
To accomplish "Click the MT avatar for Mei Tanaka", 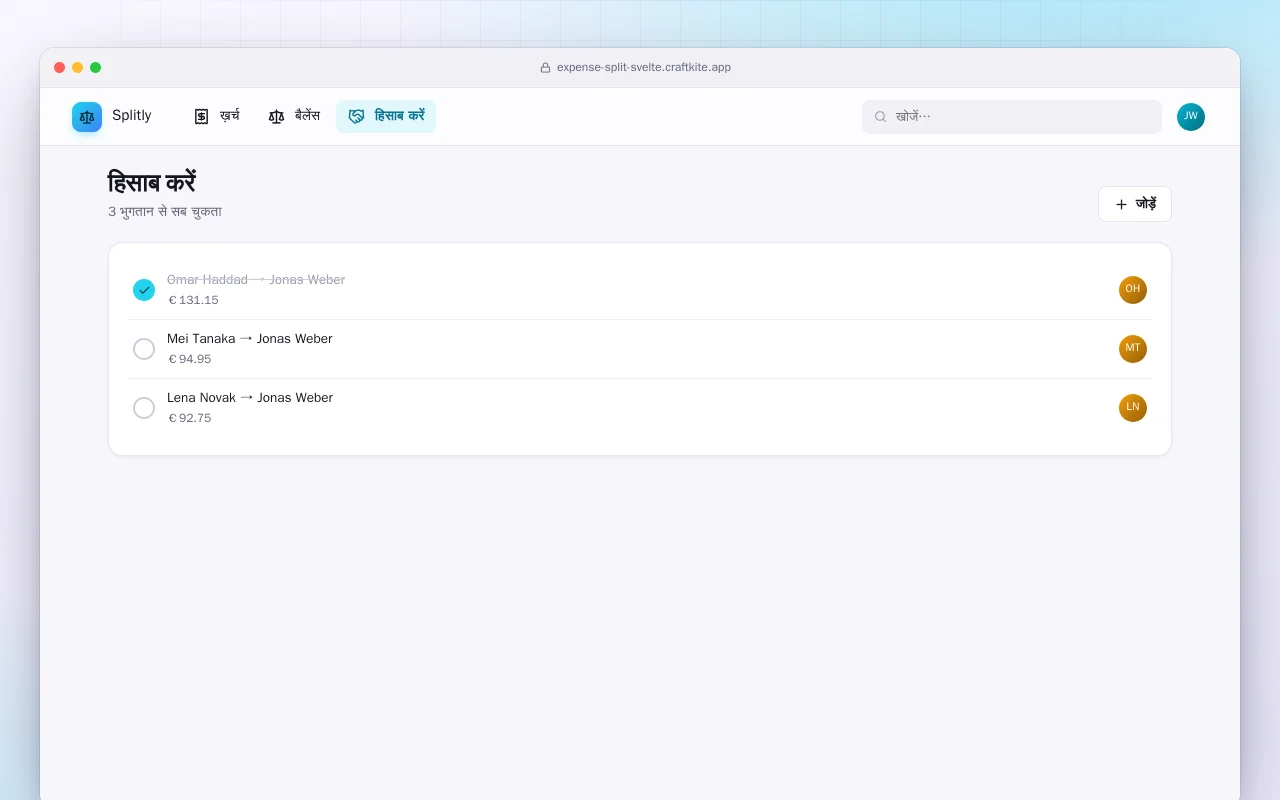I will [x=1133, y=349].
